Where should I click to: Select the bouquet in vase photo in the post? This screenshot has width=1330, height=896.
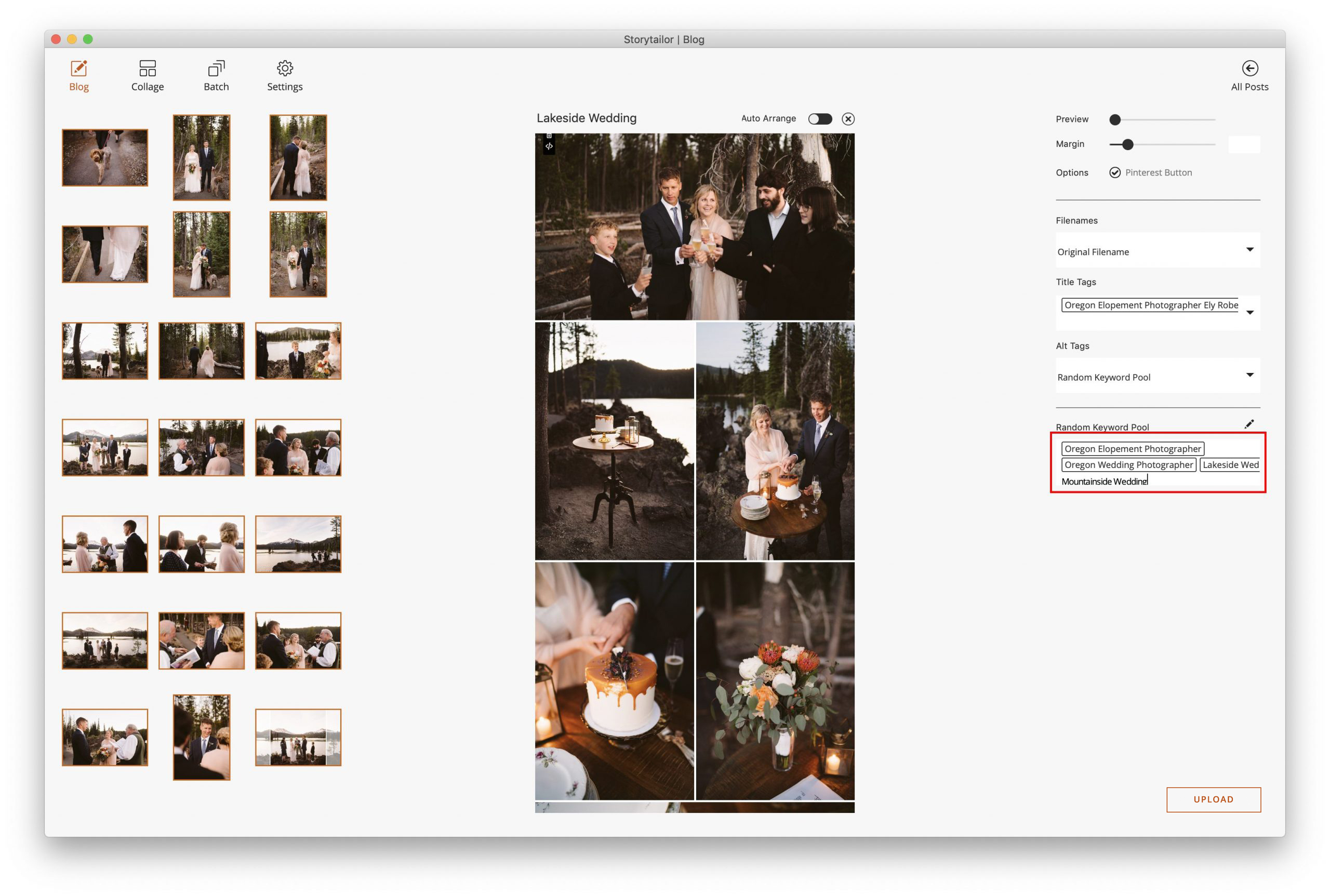775,680
